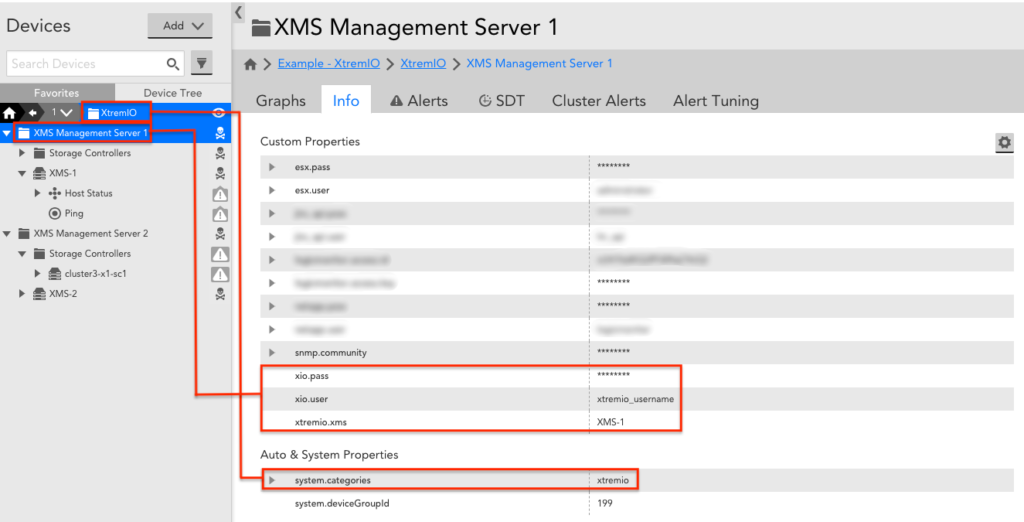
Task: Expand the cluster3-x1-sc1 device
Action: click(x=37, y=274)
